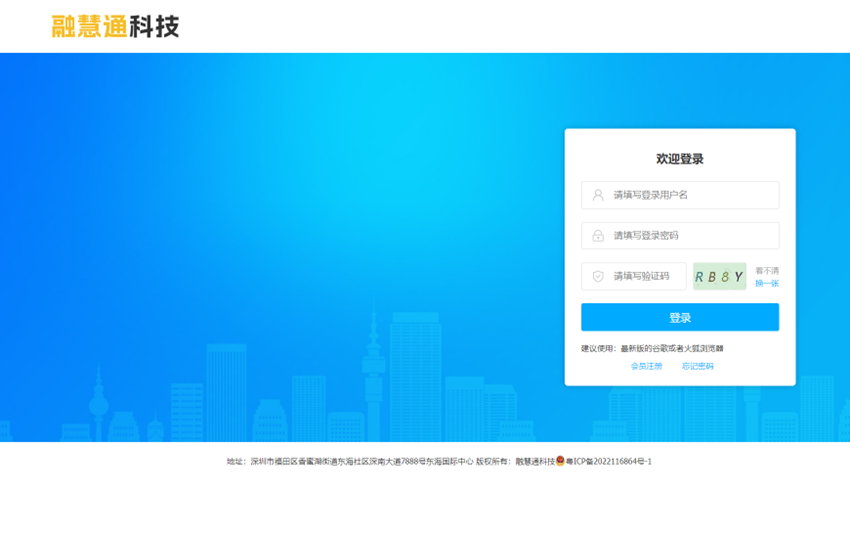Click the lock icon in password field
850x535 pixels.
(x=598, y=236)
